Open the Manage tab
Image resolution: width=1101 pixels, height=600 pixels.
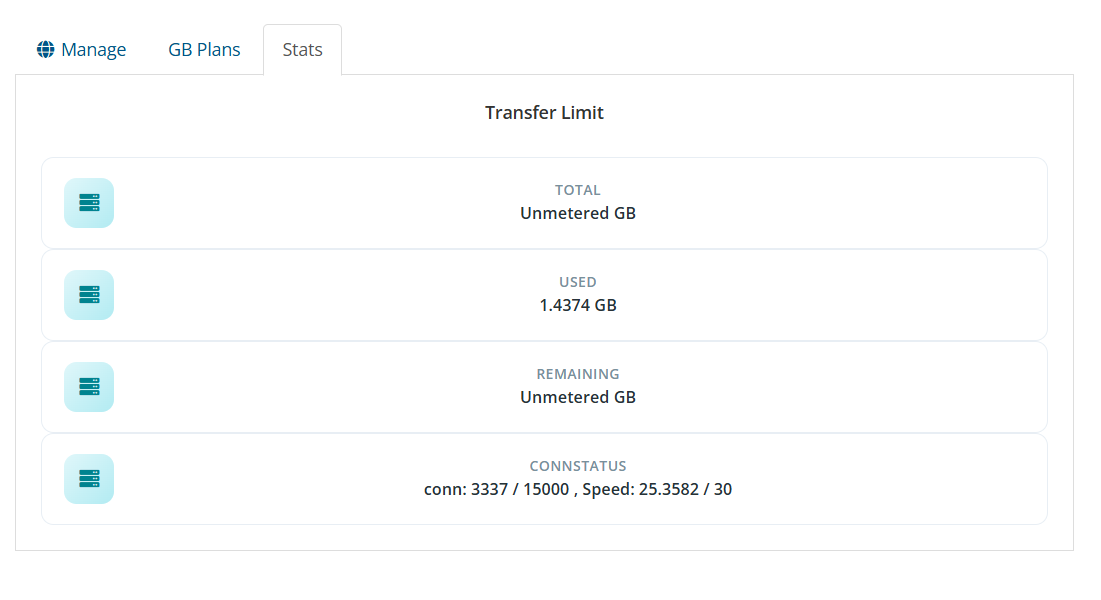[x=93, y=50]
